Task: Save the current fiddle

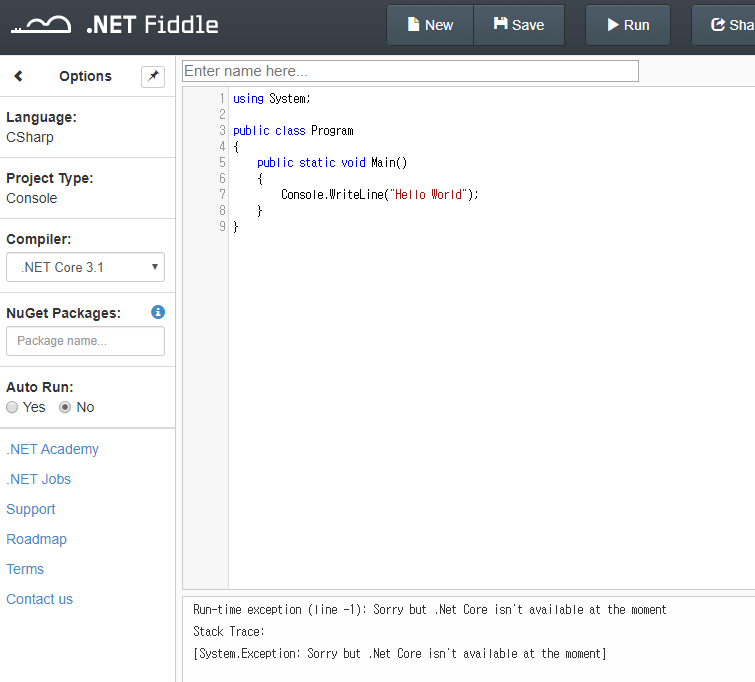Action: pyautogui.click(x=519, y=25)
